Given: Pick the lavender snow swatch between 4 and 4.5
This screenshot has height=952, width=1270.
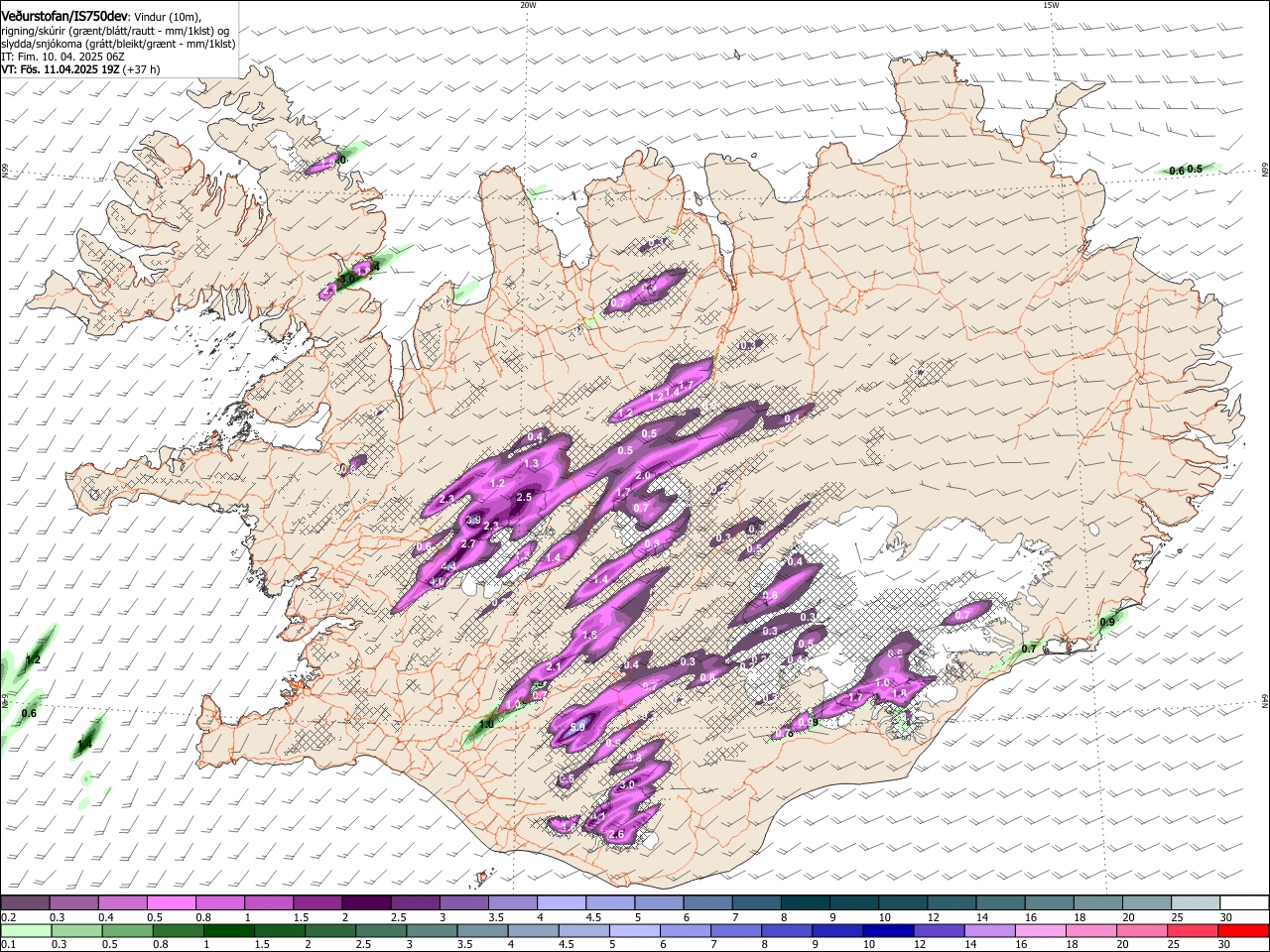Looking at the screenshot, I should tap(562, 902).
